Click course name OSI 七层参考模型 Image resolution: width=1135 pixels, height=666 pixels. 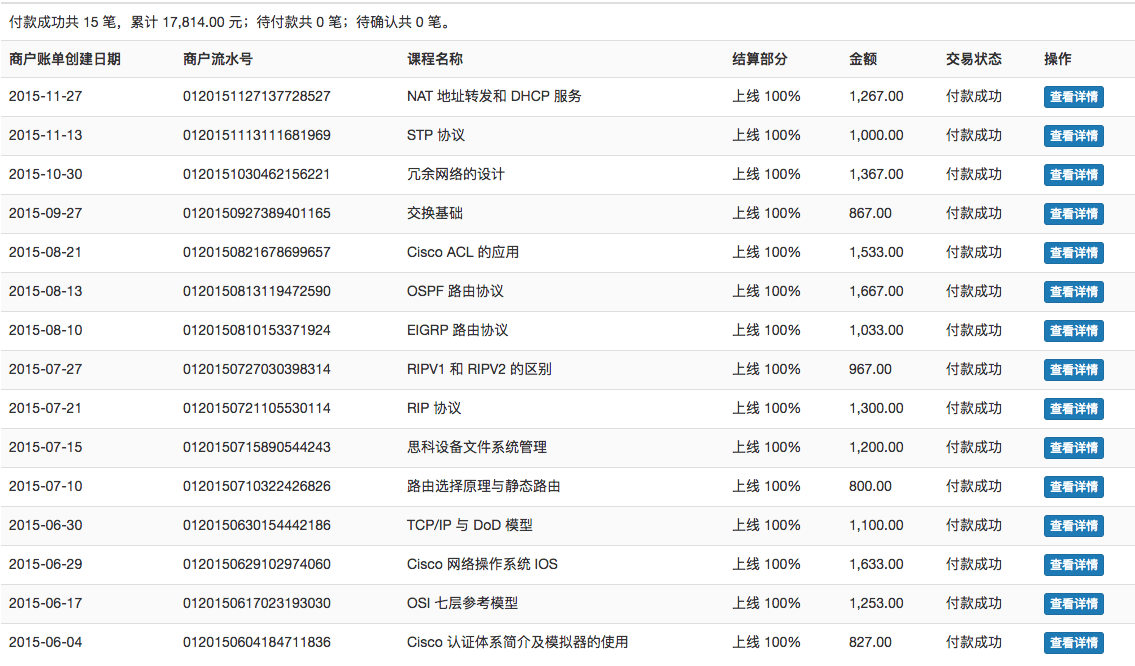pyautogui.click(x=463, y=604)
